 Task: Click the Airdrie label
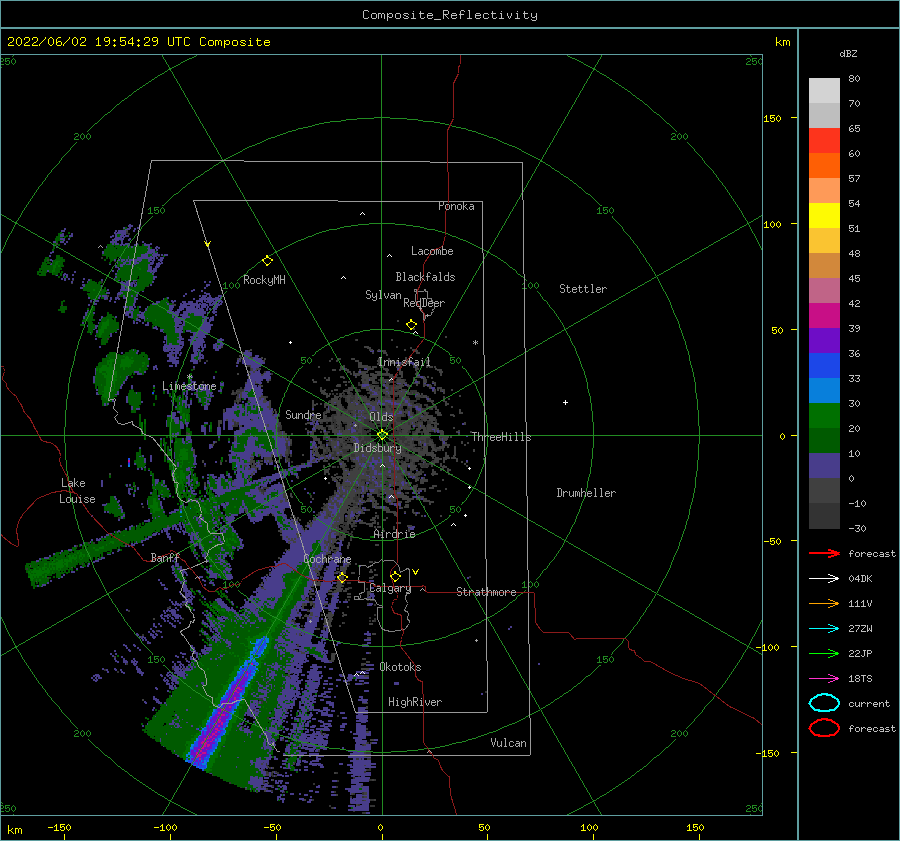(394, 534)
